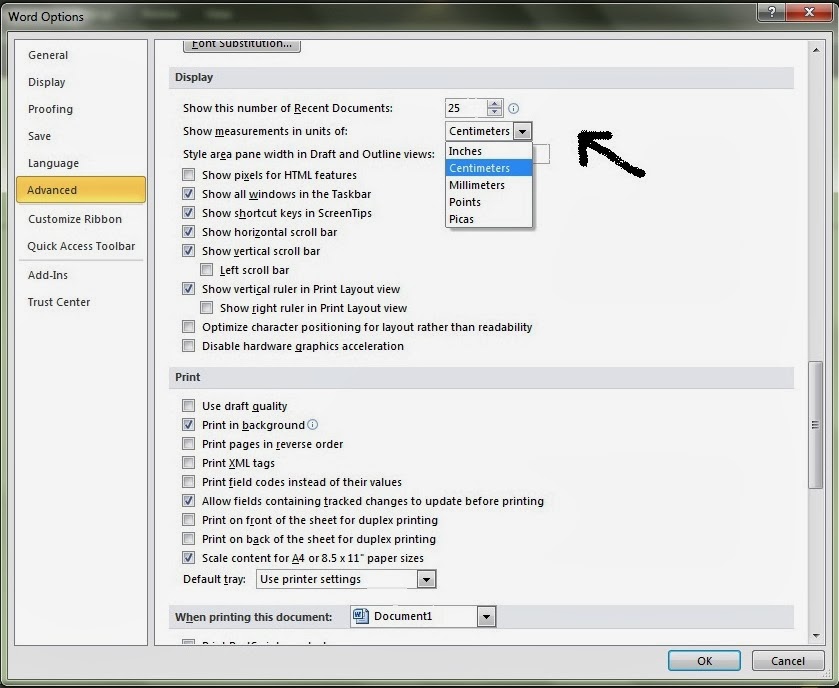839x688 pixels.
Task: Increase Recent Documents count with up arrow
Action: [495, 104]
